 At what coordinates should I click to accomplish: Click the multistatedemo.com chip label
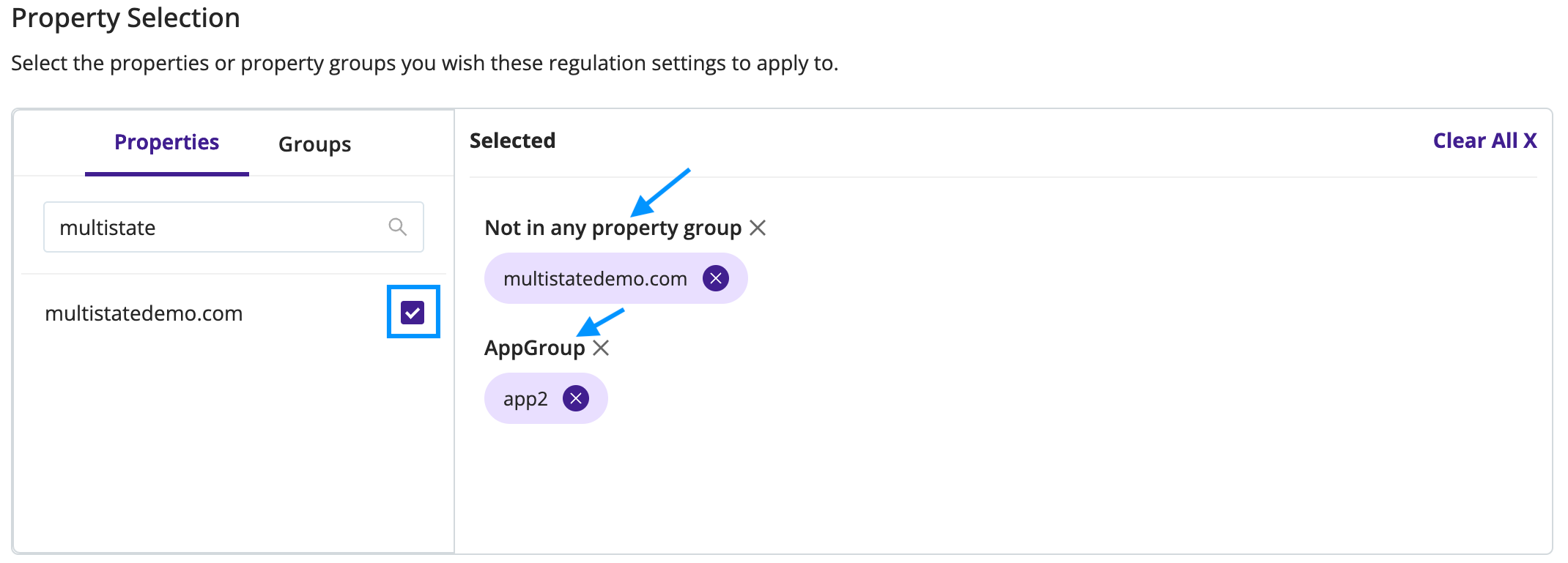(595, 279)
